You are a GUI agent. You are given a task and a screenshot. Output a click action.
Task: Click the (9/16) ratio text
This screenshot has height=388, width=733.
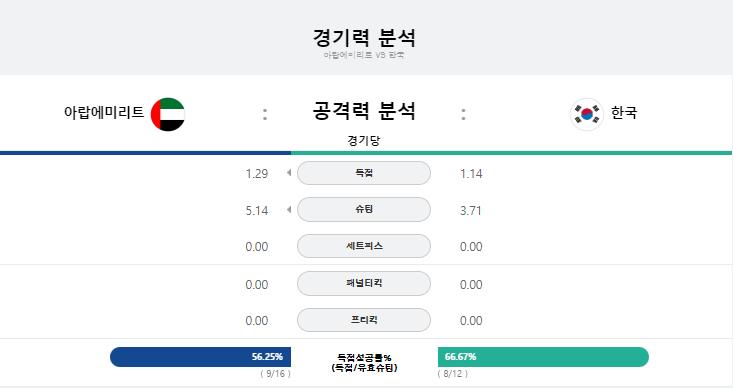275,374
